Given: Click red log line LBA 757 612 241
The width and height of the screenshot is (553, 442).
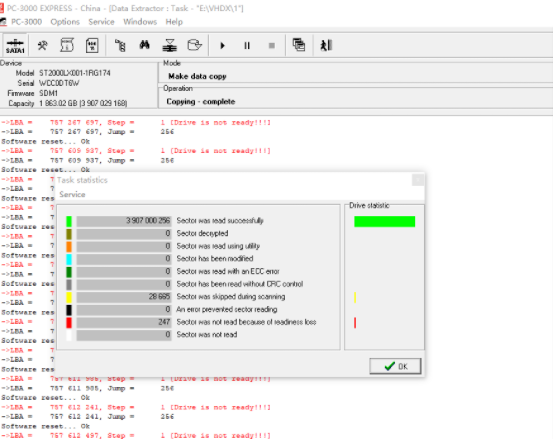Looking at the screenshot, I should point(136,407).
